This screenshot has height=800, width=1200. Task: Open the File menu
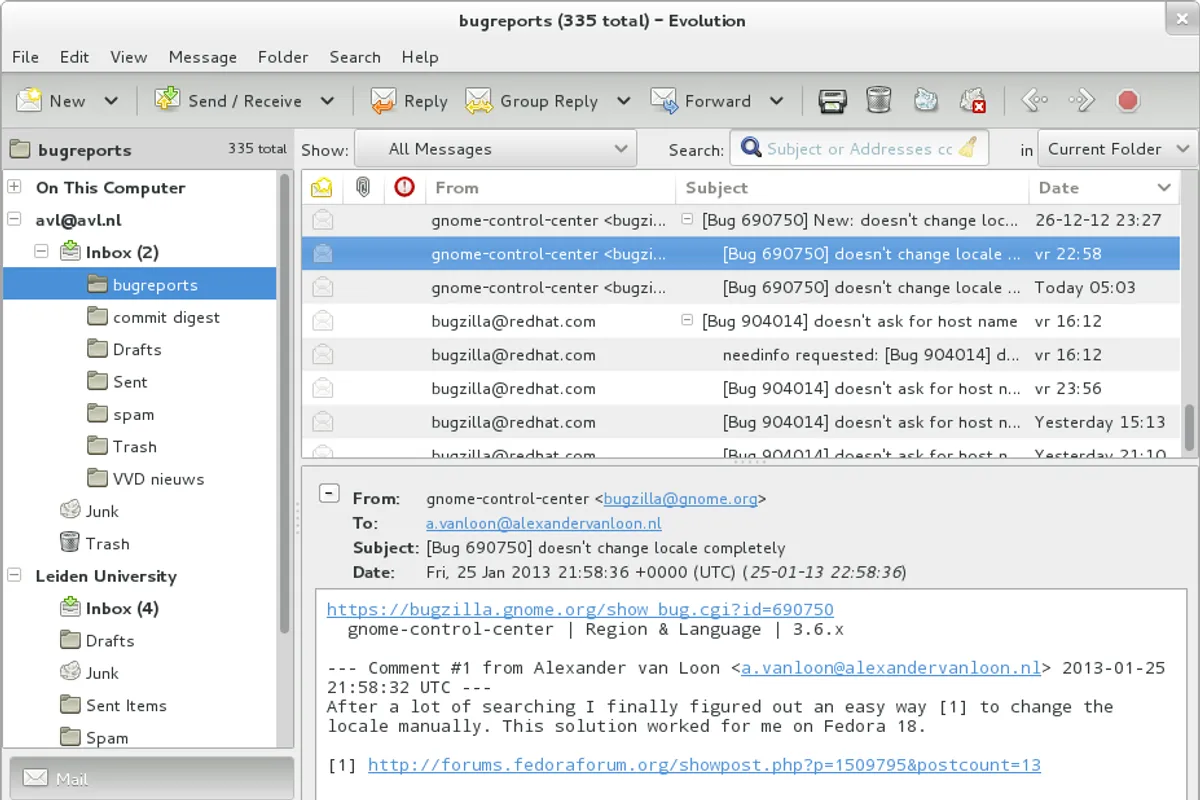25,57
